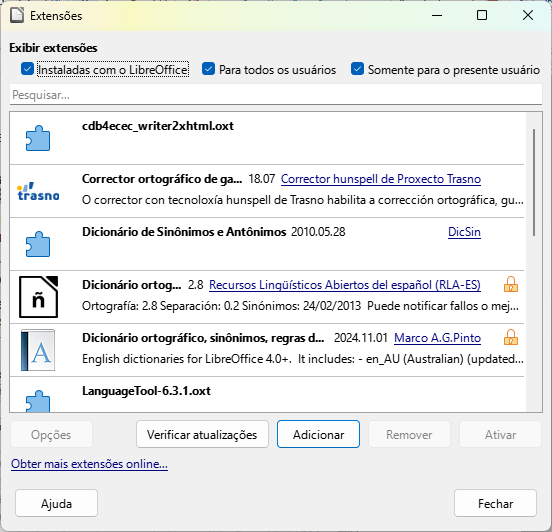Viewport: 552px width, 532px height.
Task: Click version 2010.05.28 text
Action: pyautogui.click(x=318, y=232)
